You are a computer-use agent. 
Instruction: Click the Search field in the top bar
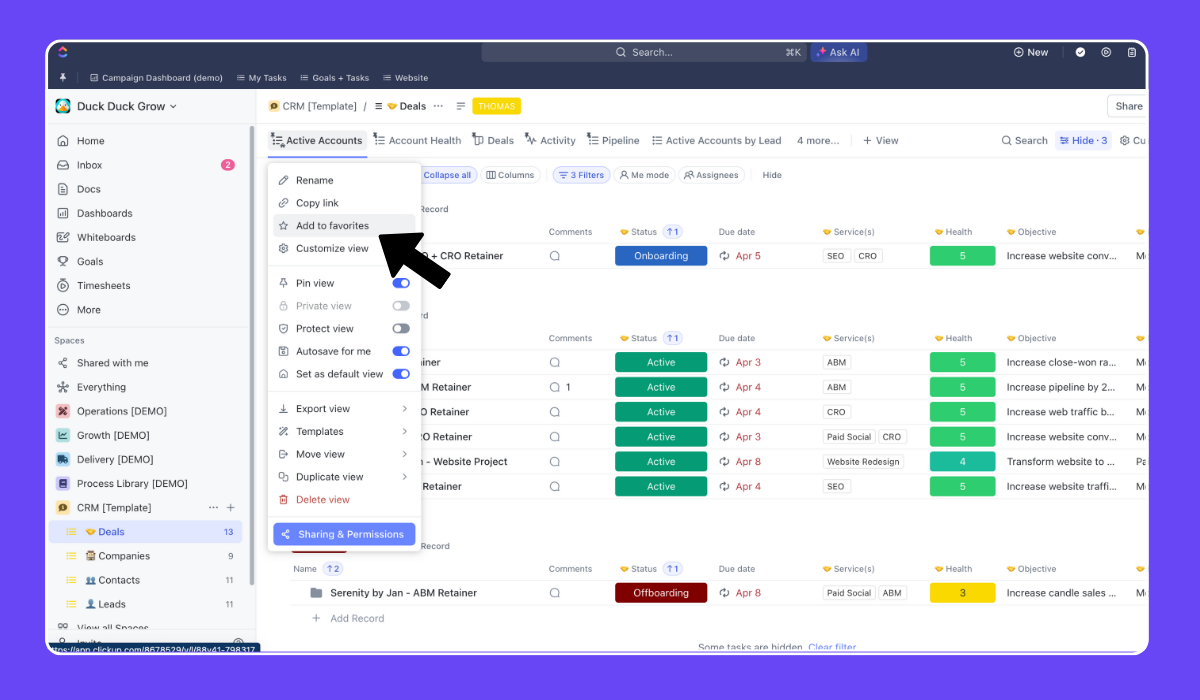tap(660, 52)
